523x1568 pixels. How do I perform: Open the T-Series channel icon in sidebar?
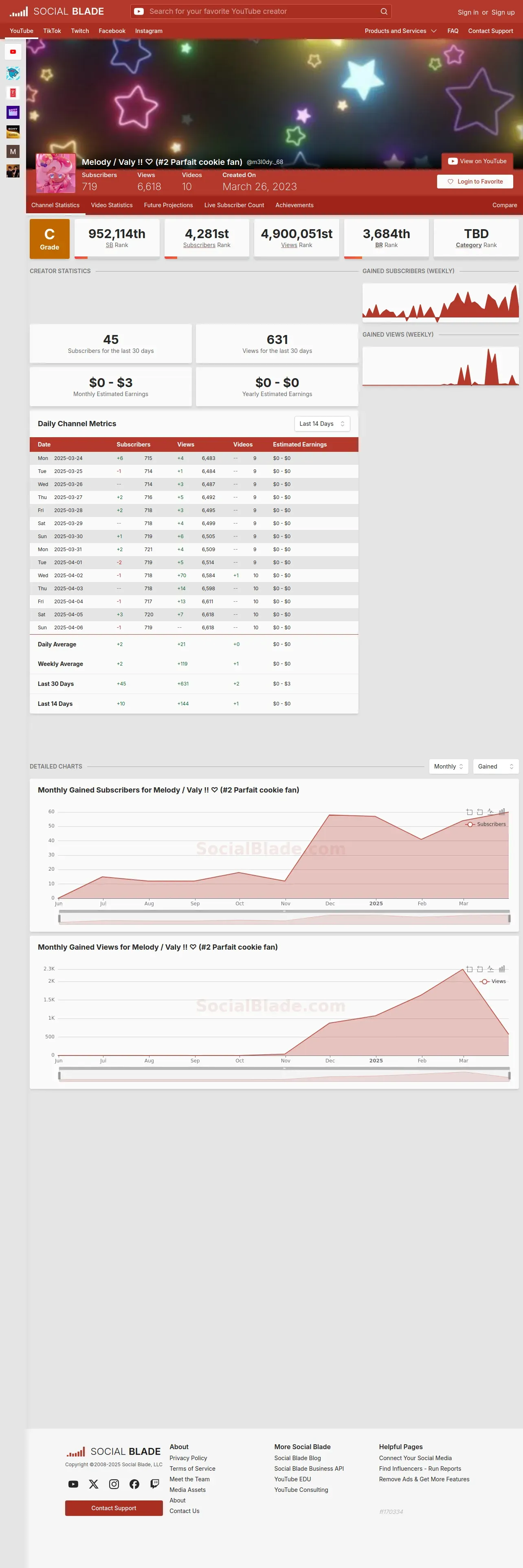tap(13, 92)
